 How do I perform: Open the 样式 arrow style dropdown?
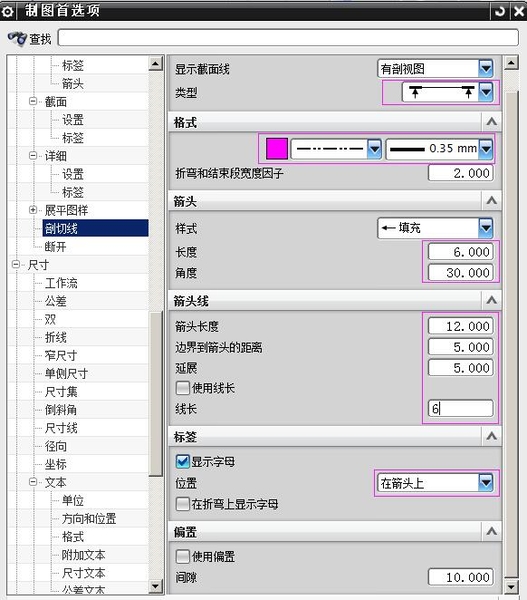485,228
